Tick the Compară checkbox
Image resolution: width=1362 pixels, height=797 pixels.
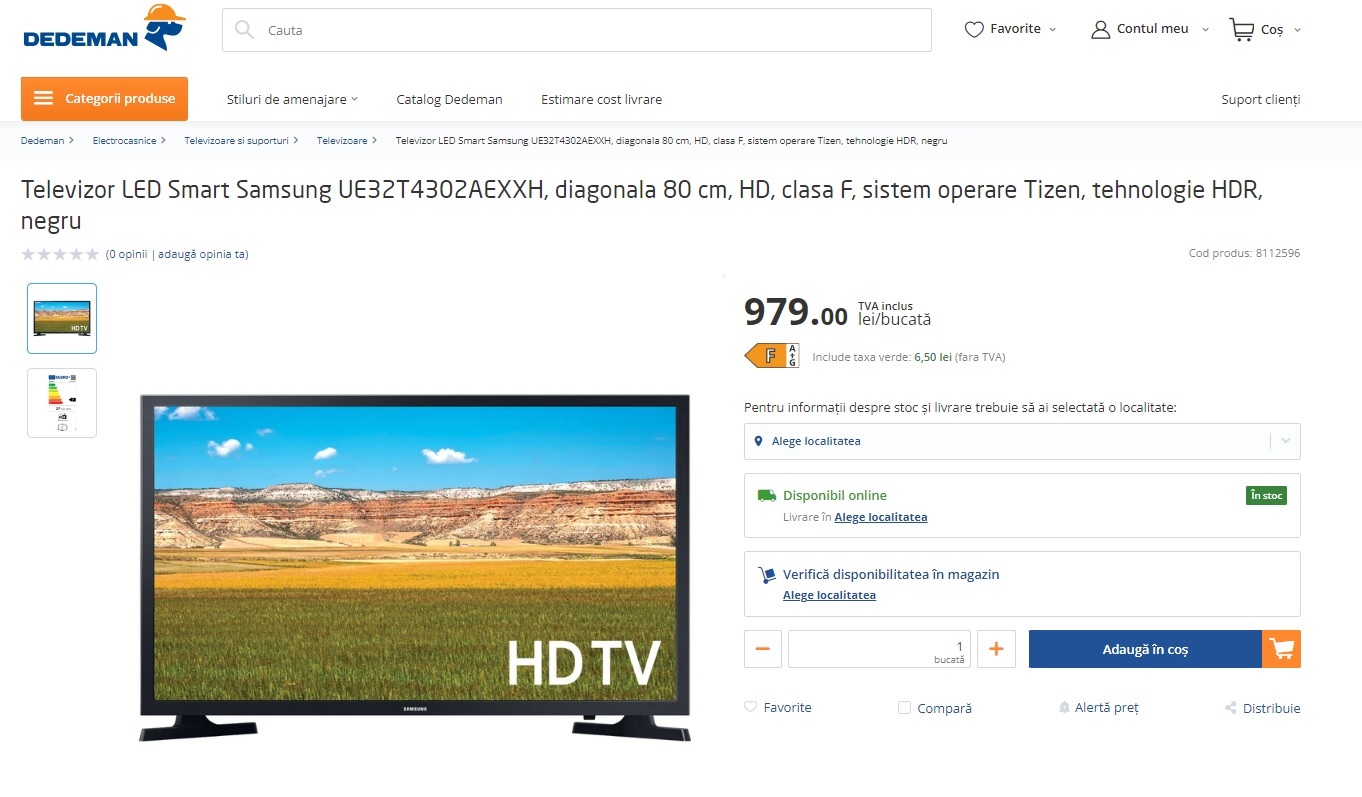pyautogui.click(x=904, y=708)
